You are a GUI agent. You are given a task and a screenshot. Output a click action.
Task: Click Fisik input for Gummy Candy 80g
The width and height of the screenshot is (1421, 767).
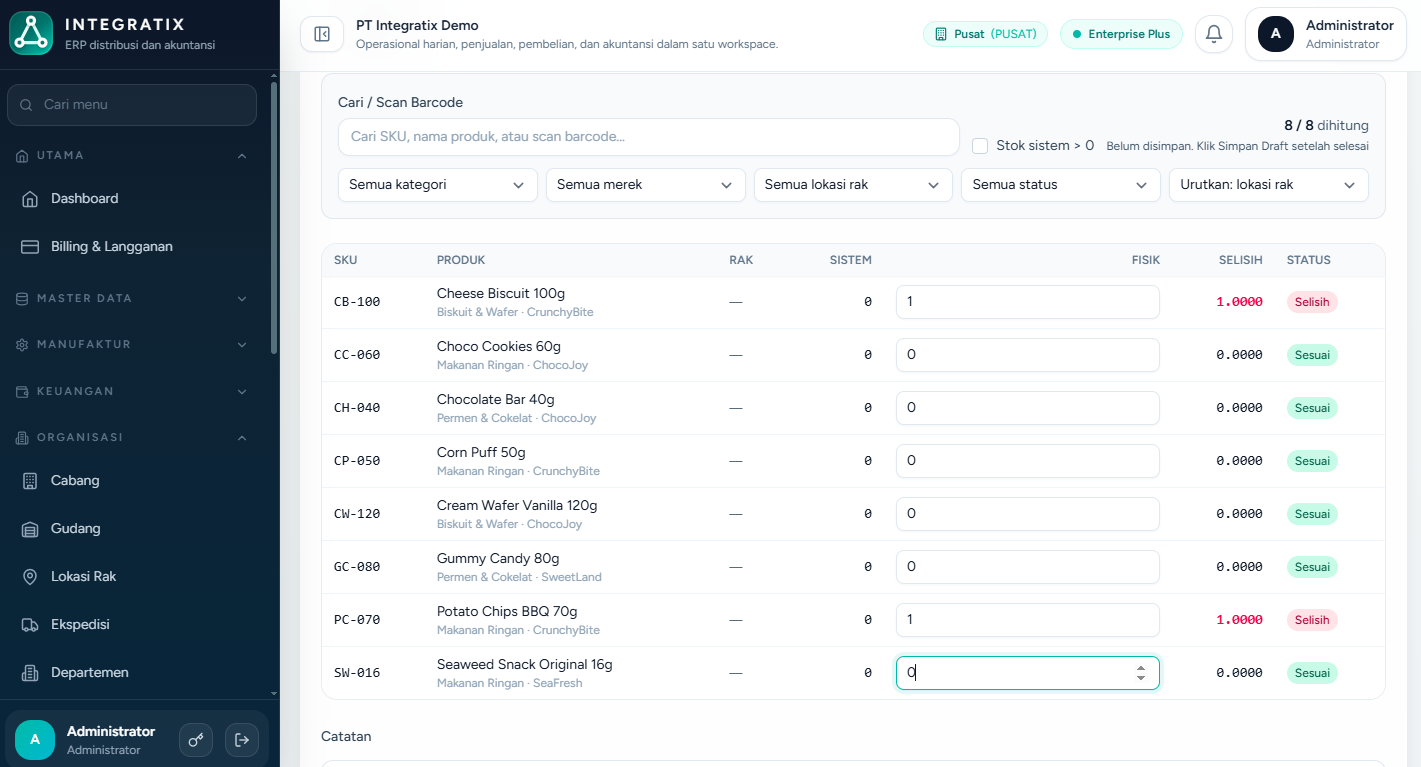pos(1028,567)
